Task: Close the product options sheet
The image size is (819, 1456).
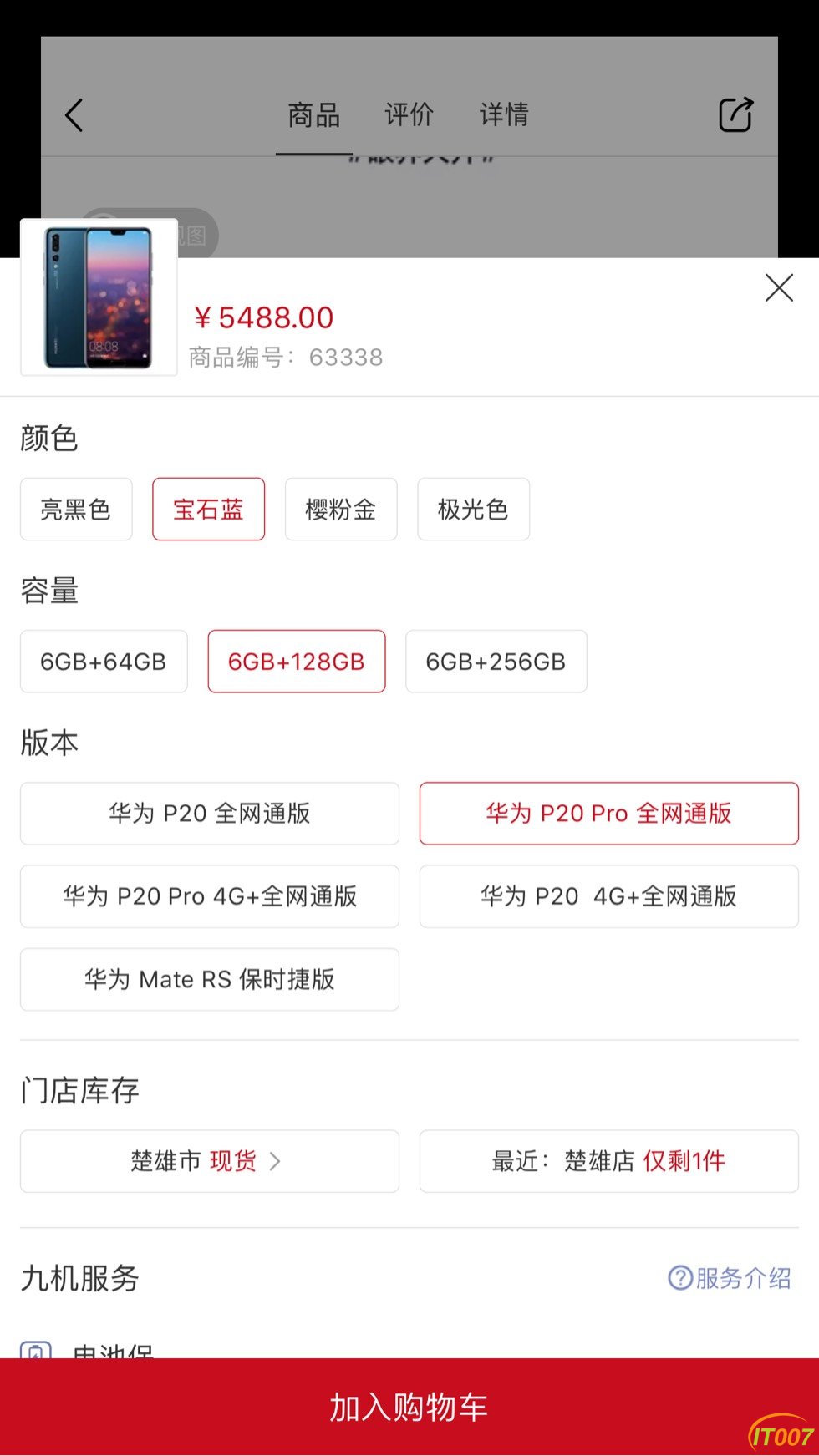Action: 779,288
